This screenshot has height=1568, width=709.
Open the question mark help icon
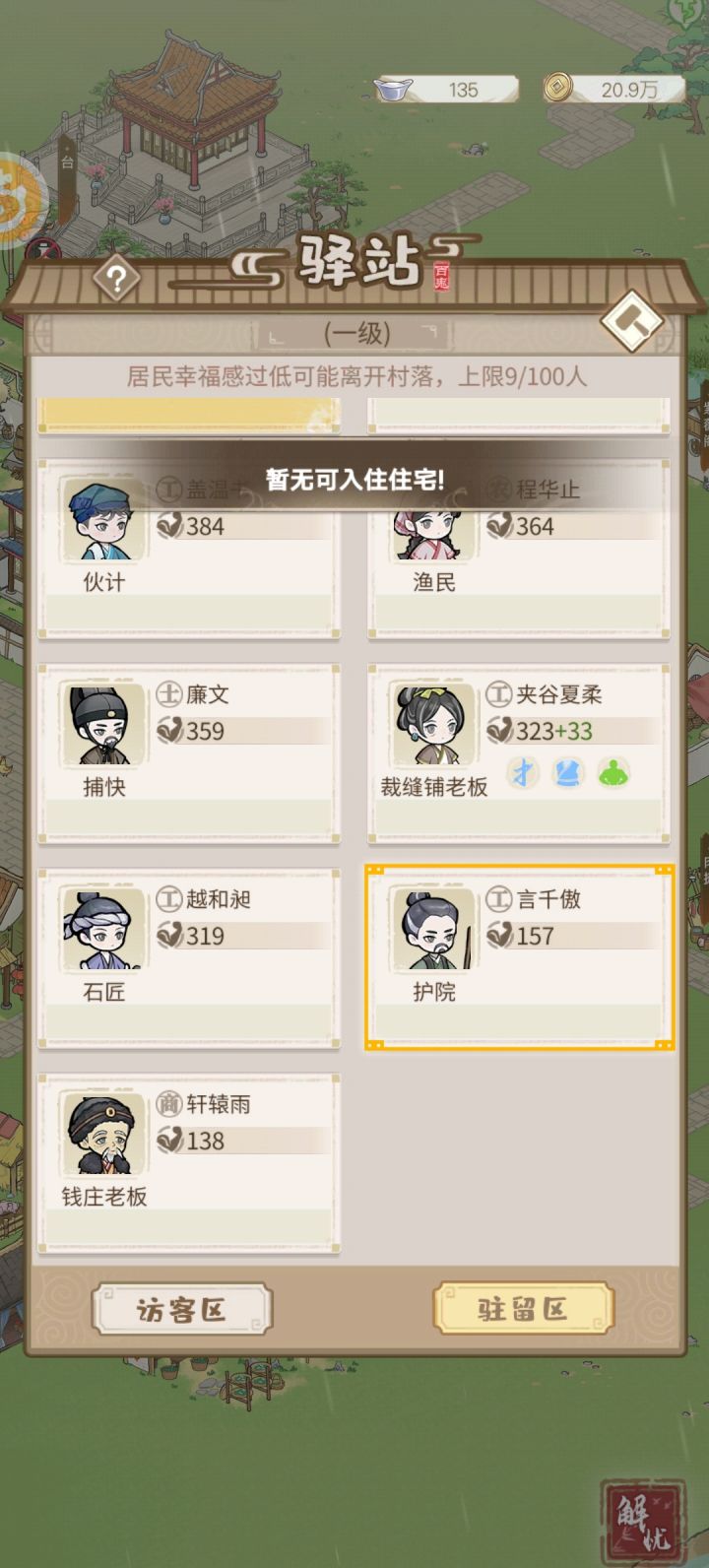point(116,280)
